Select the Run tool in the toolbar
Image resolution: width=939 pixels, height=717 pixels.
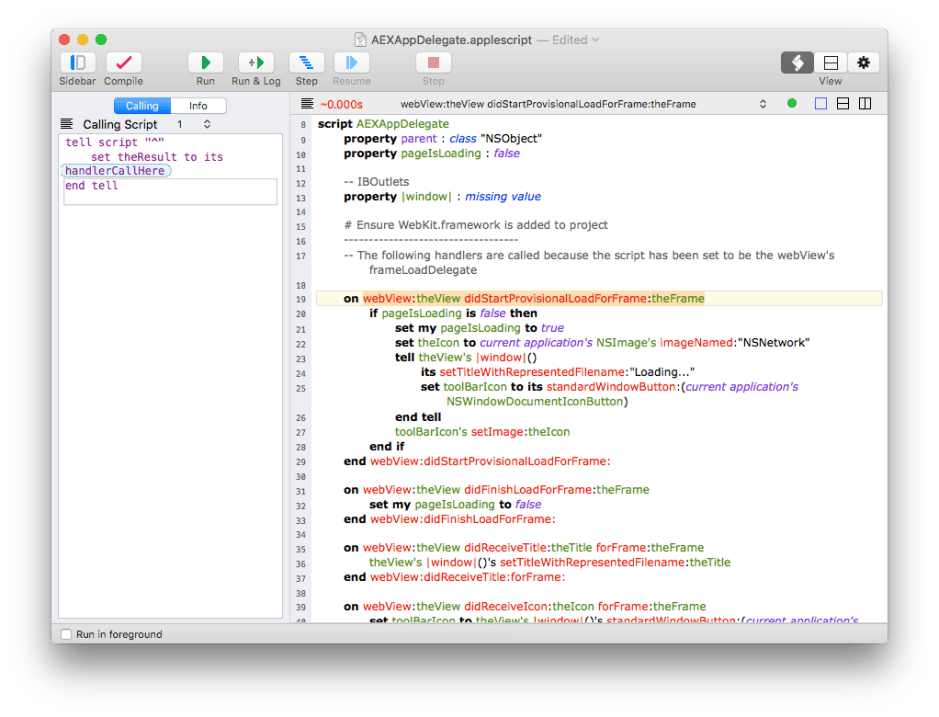point(204,62)
